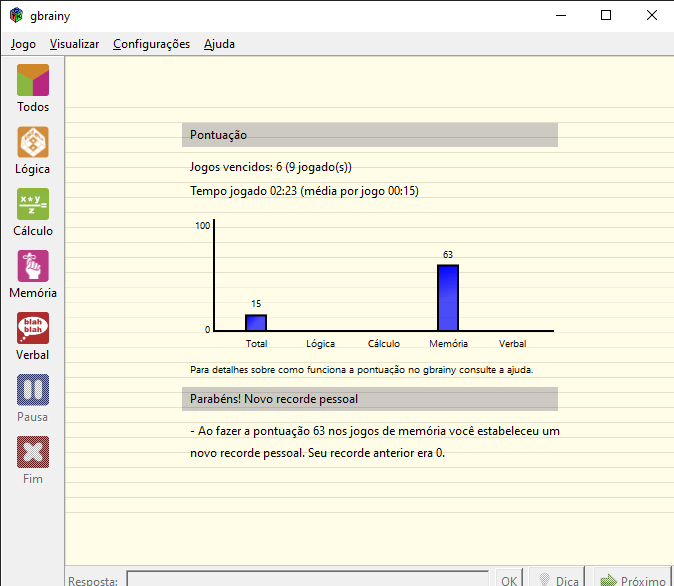Viewport: 674px width, 586px height.
Task: Click the Memória score bar showing 63
Action: coord(448,297)
